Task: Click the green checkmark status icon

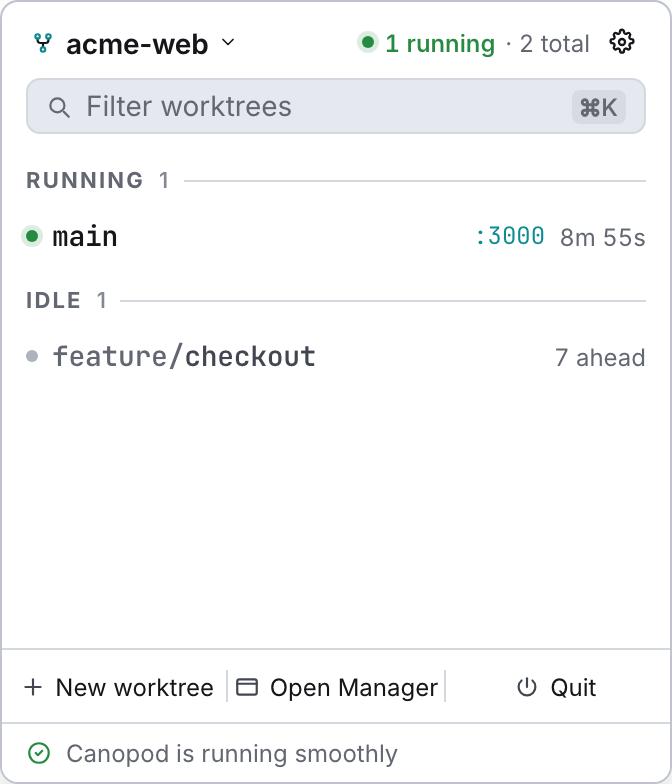Action: (x=39, y=753)
